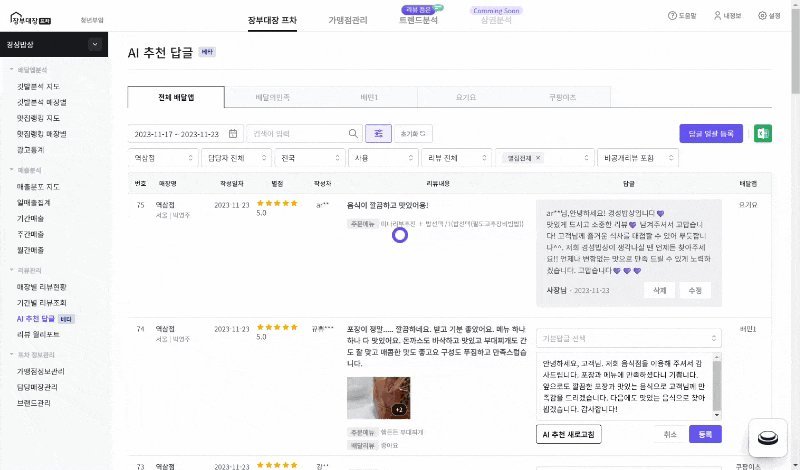Remove the 별점전체 filter chip

(538, 158)
